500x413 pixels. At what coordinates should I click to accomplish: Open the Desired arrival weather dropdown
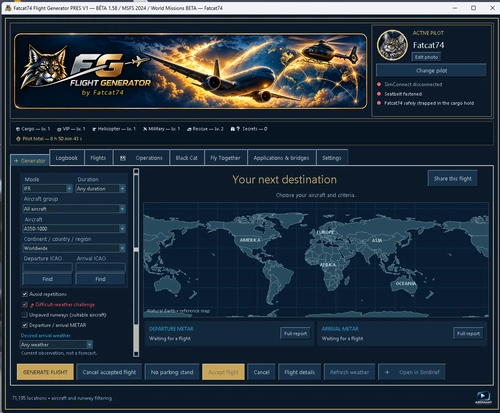coord(56,345)
